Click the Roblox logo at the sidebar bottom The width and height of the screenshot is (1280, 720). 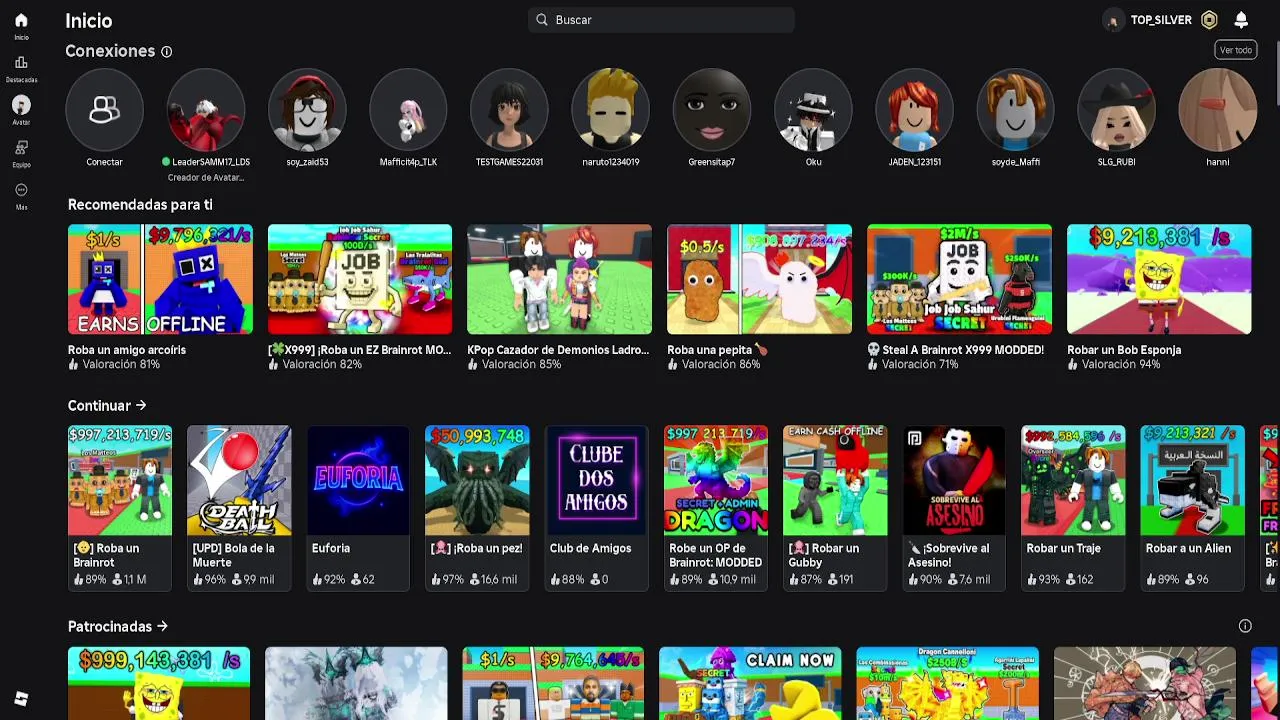pyautogui.click(x=21, y=698)
